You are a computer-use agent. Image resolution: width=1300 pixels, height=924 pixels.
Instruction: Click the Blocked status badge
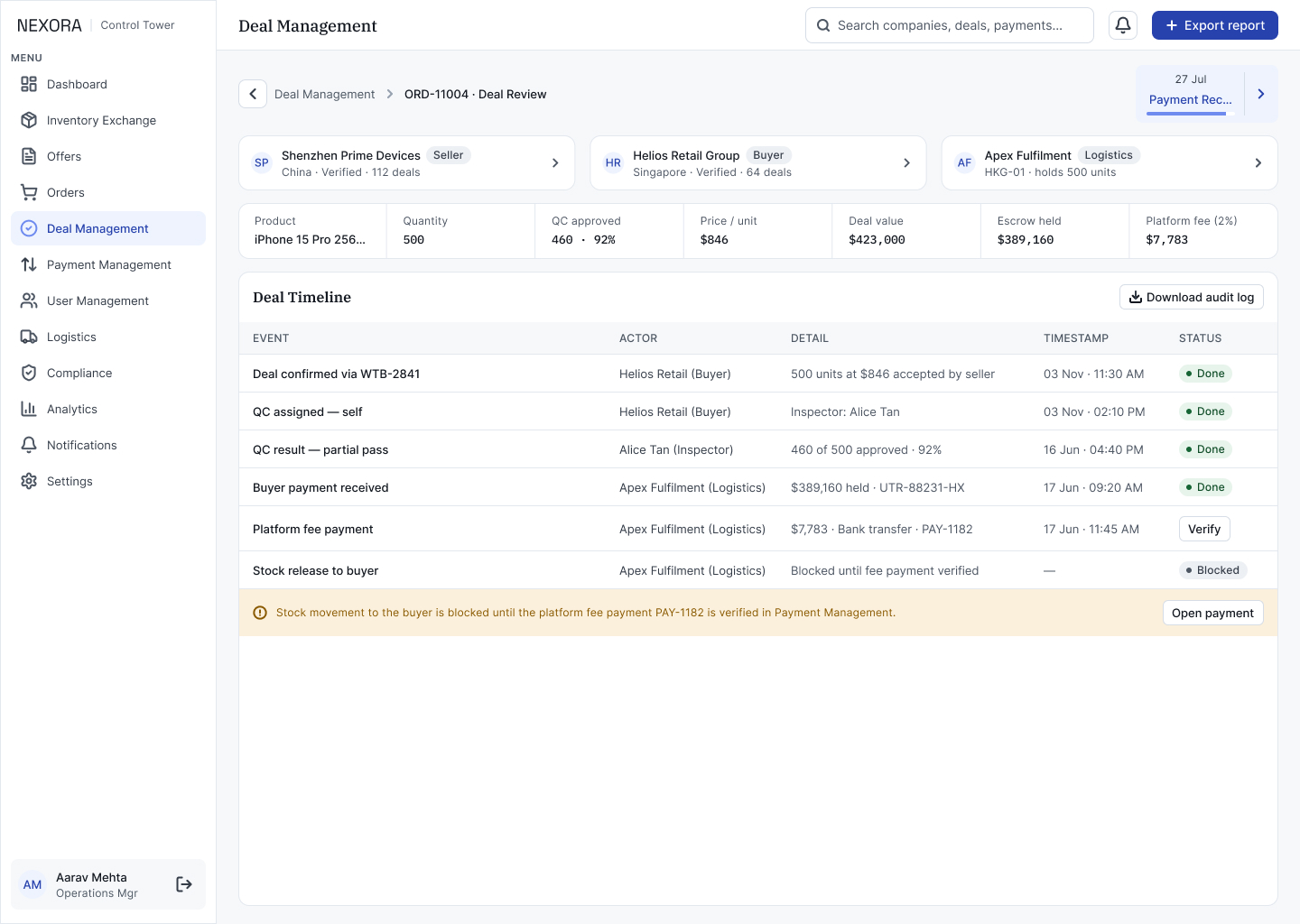(1213, 570)
